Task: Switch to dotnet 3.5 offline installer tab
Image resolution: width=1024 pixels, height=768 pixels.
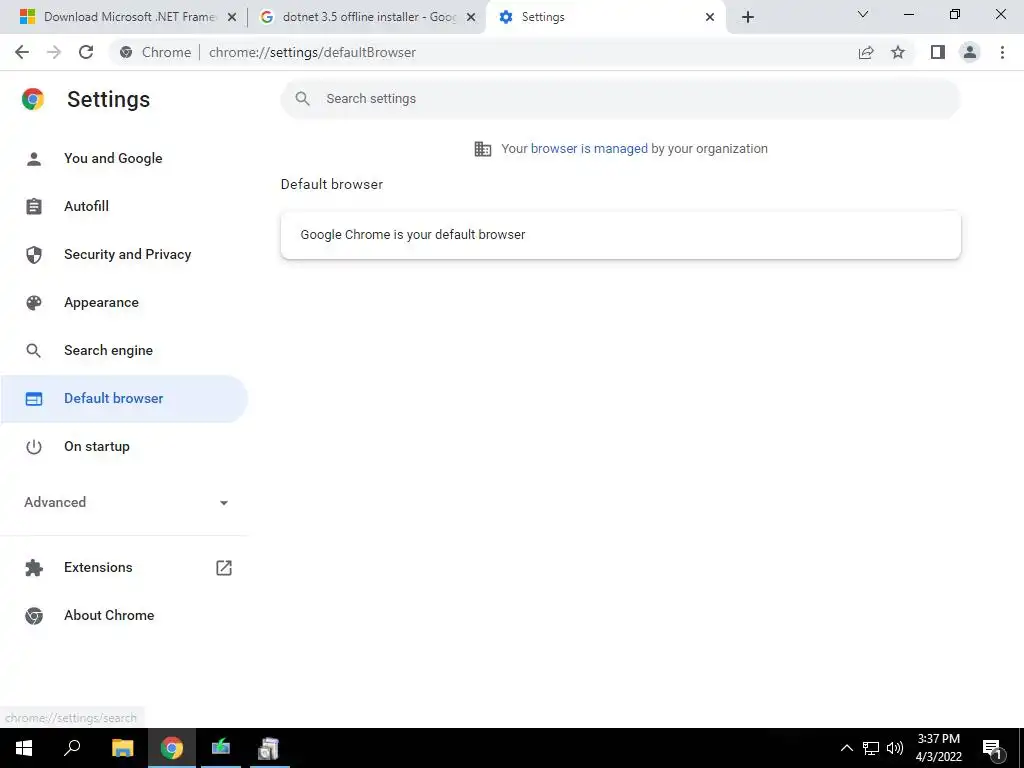Action: click(x=368, y=17)
